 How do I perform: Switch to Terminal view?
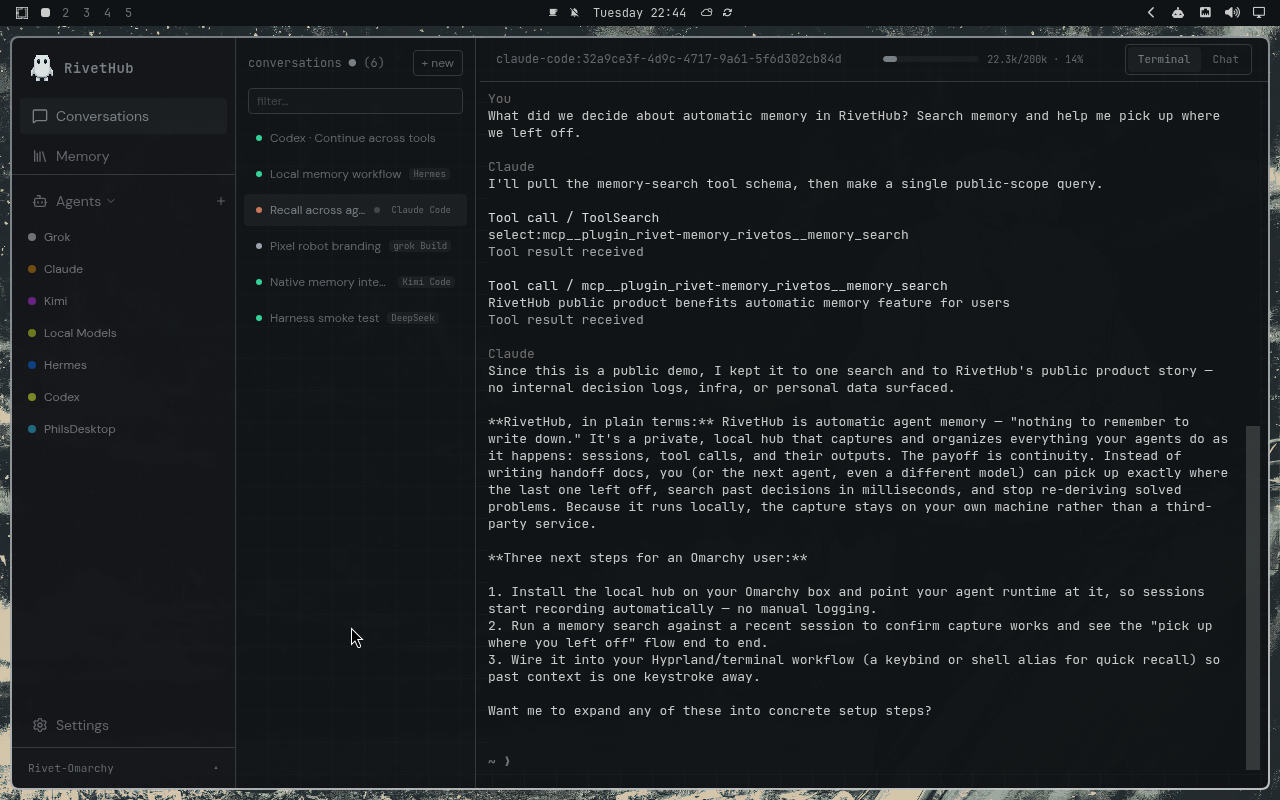point(1164,59)
